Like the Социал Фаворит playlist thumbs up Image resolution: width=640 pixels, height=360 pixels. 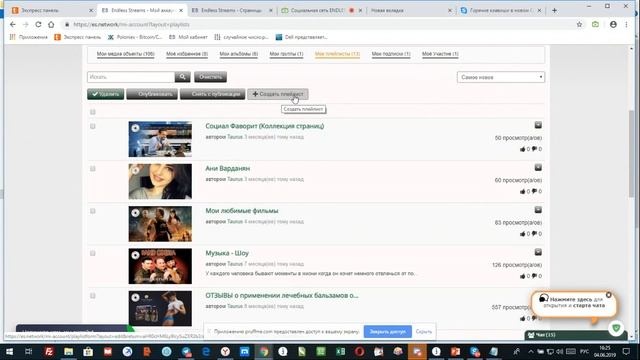pos(522,149)
